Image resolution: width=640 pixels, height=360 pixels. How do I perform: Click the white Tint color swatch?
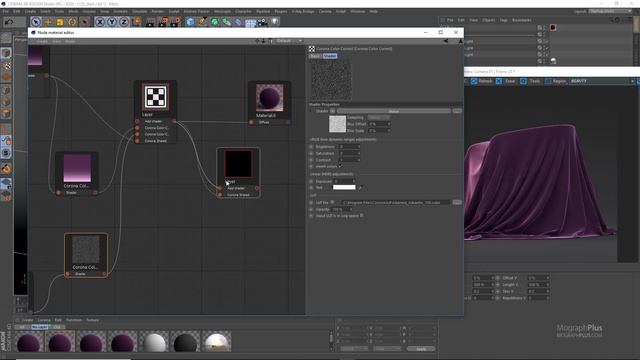(344, 187)
